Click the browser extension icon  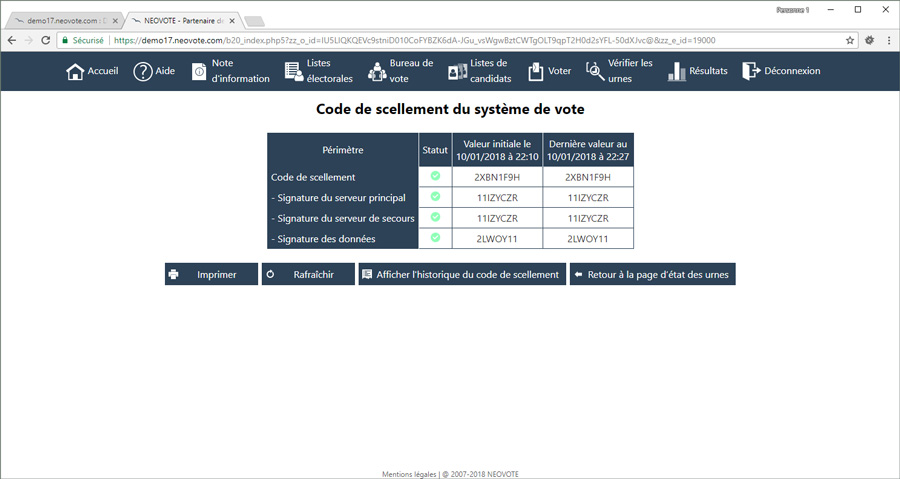870,41
